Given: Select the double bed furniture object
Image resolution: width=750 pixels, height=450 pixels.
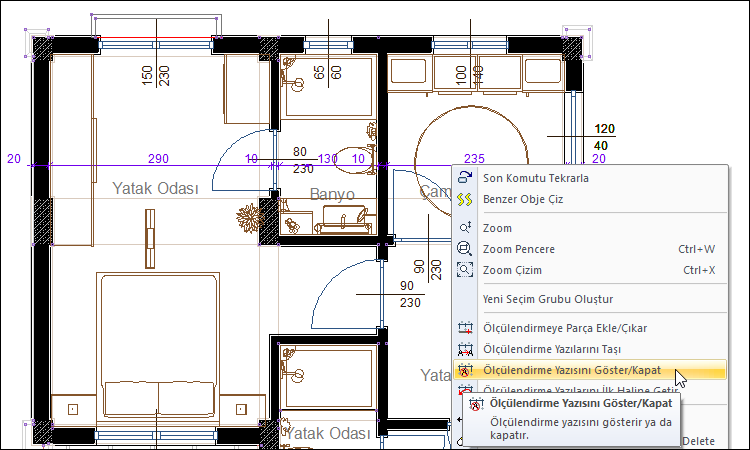Looking at the screenshot, I should [158, 348].
